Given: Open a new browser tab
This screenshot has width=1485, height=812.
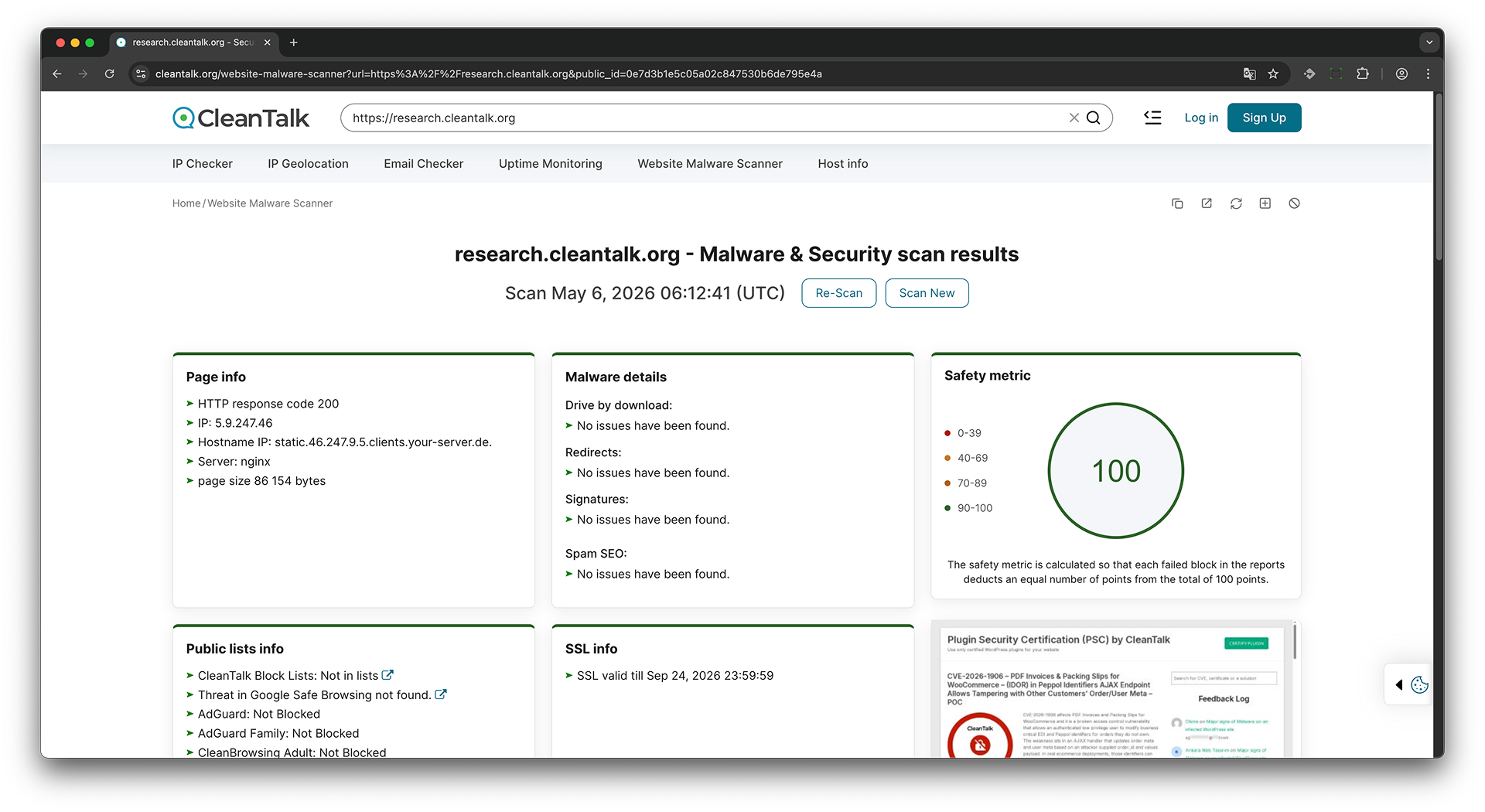Looking at the screenshot, I should click(294, 43).
